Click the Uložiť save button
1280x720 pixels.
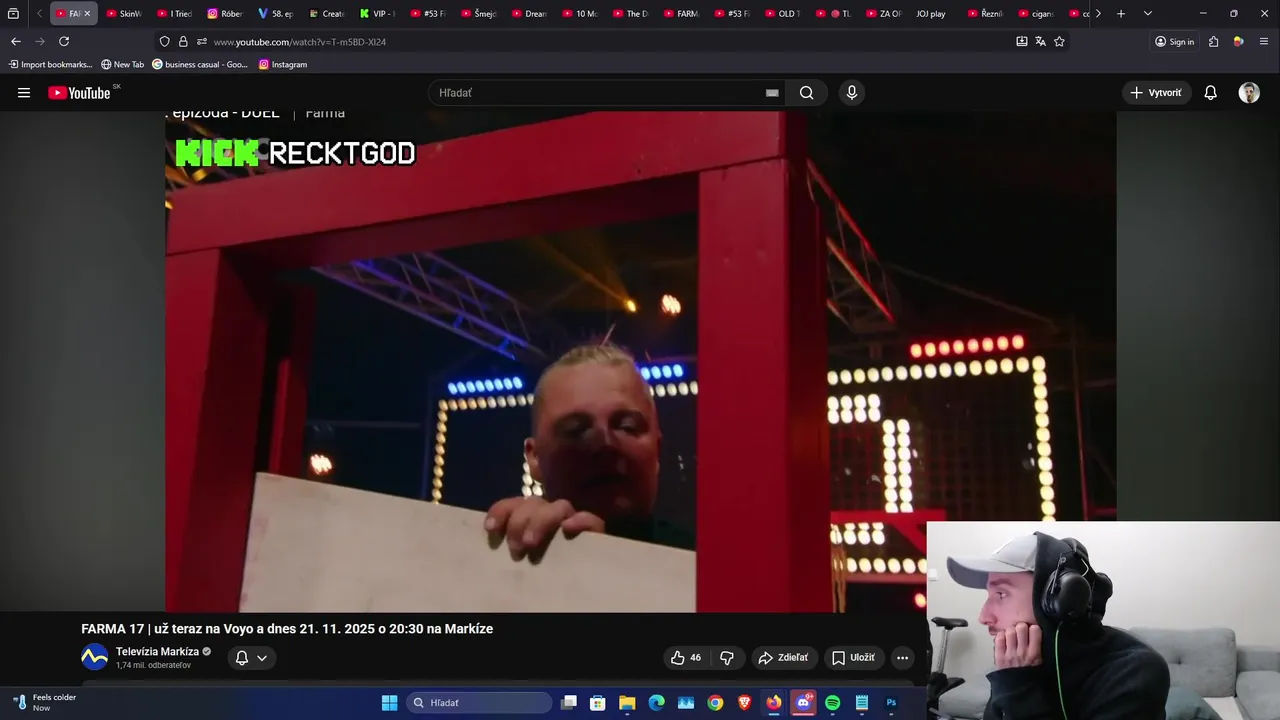[853, 657]
